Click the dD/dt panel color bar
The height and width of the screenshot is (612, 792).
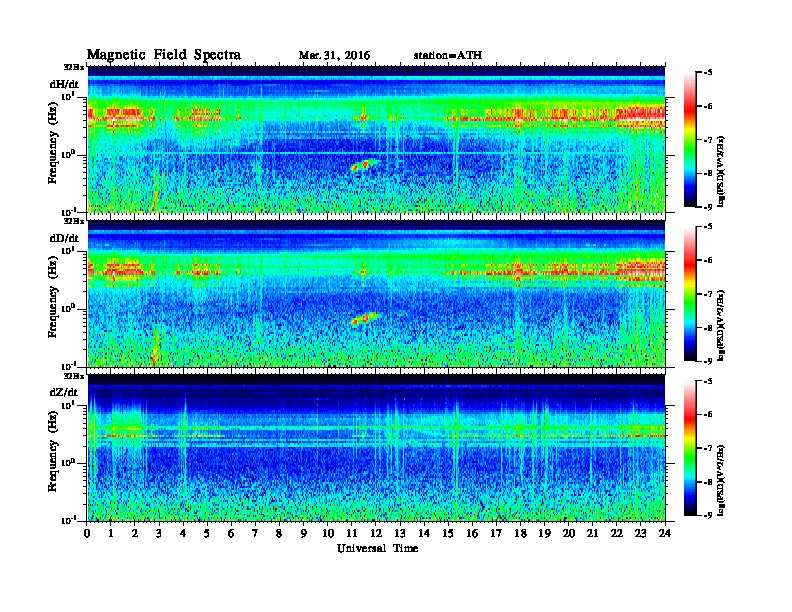(690, 294)
